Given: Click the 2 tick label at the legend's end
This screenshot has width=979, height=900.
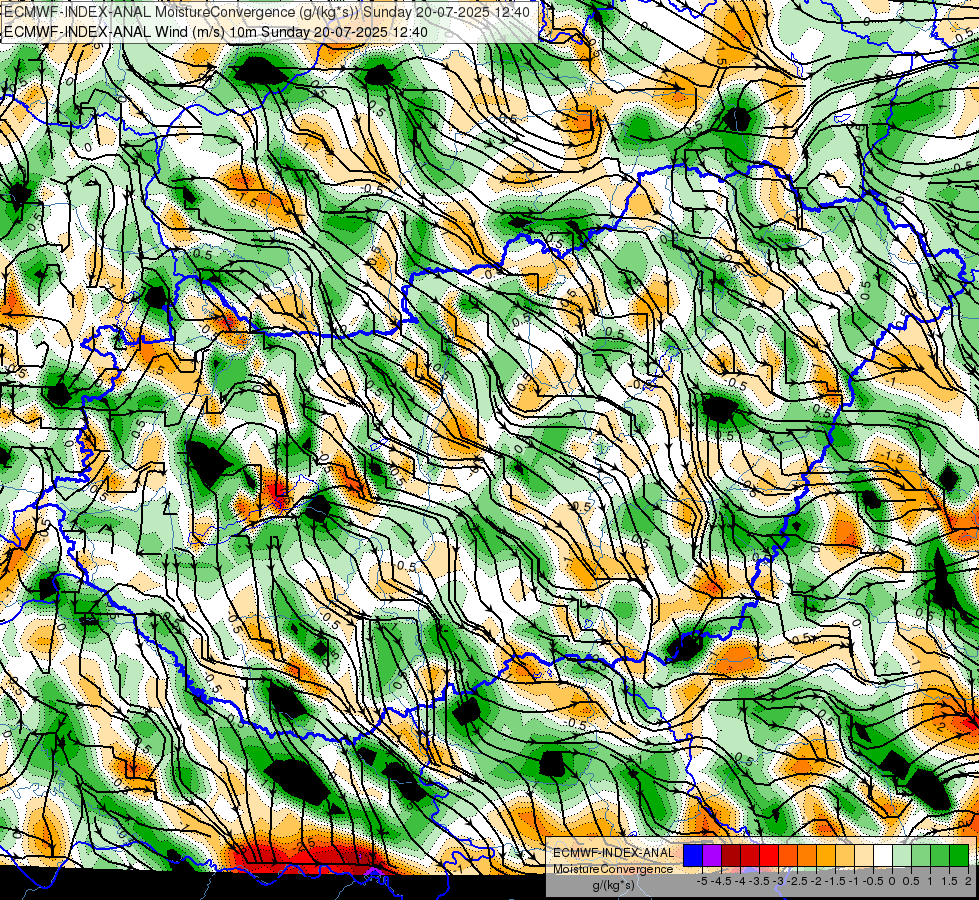Looking at the screenshot, I should click(x=968, y=881).
